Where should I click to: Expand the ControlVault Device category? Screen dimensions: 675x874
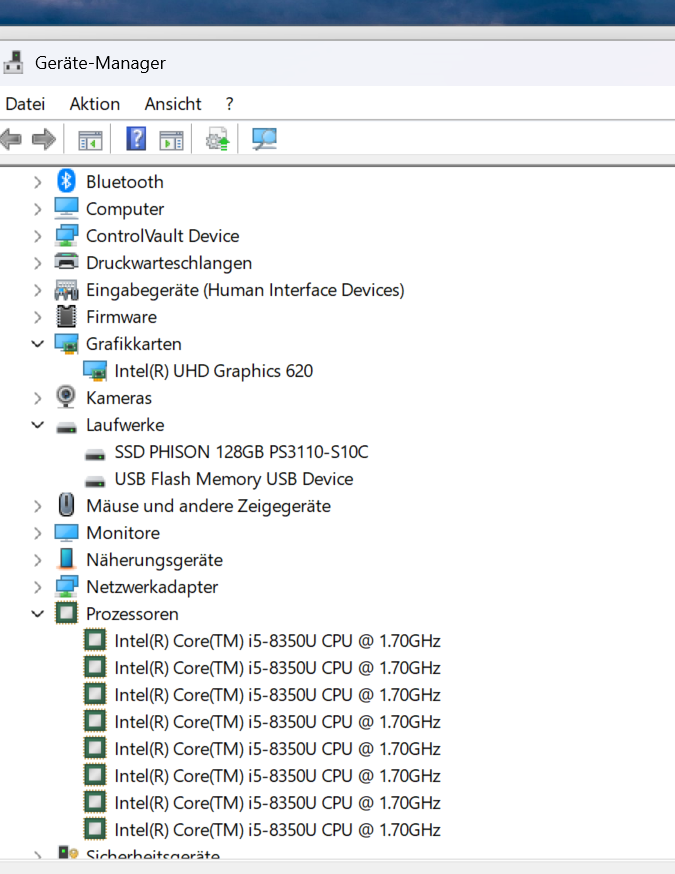pyautogui.click(x=37, y=236)
